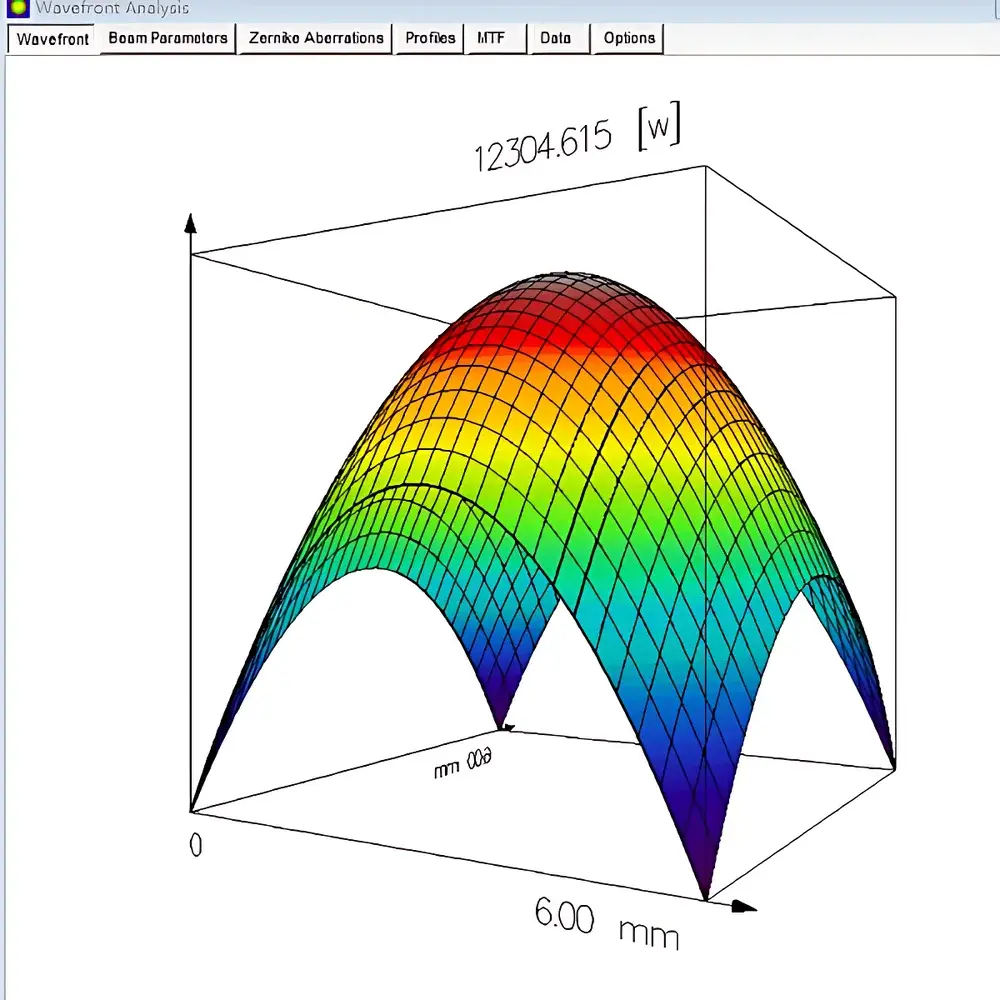This screenshot has height=1000, width=1000.
Task: Click the 6.00 mm axis label
Action: [607, 923]
